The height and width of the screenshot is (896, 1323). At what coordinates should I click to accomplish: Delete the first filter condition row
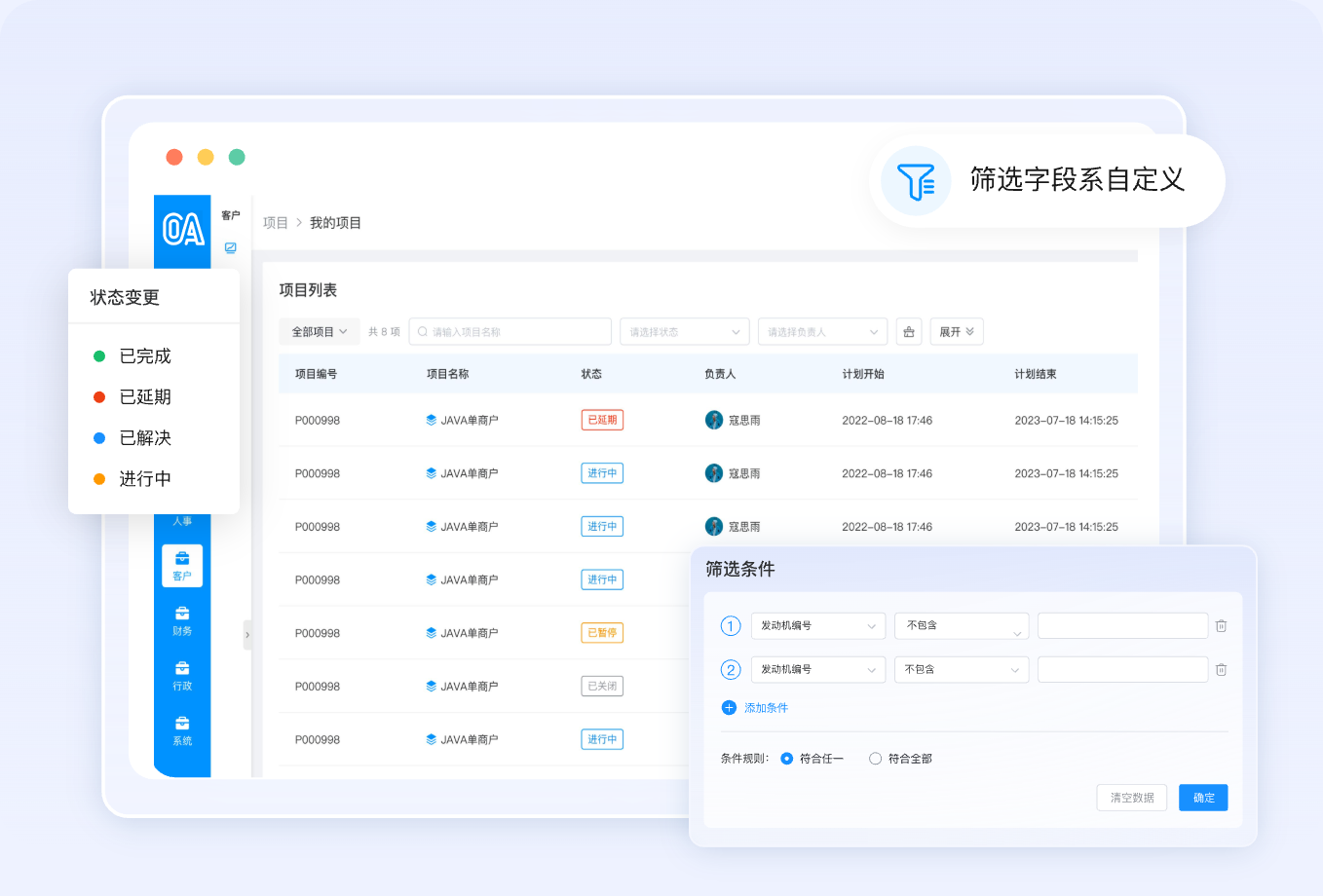[x=1221, y=626]
